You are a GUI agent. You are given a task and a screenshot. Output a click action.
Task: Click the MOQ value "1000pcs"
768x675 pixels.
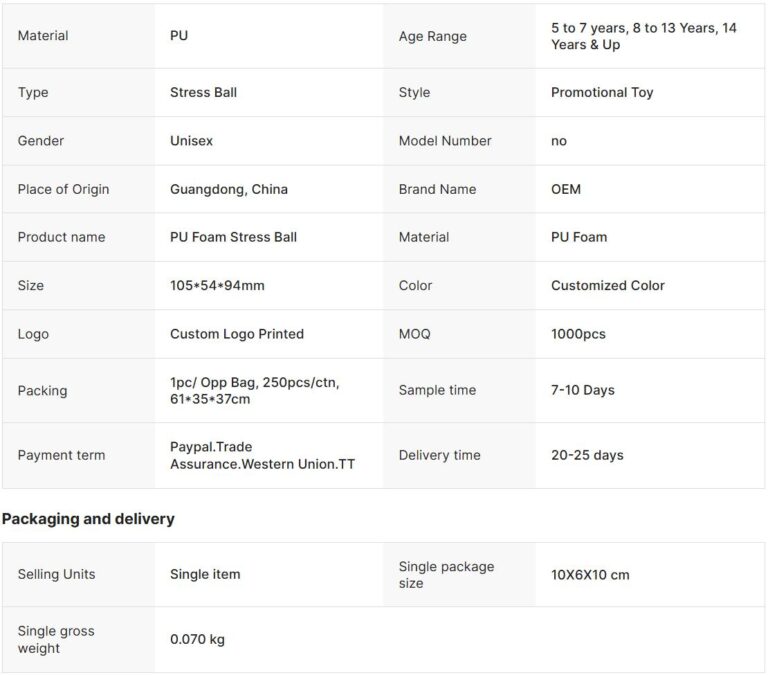[578, 334]
